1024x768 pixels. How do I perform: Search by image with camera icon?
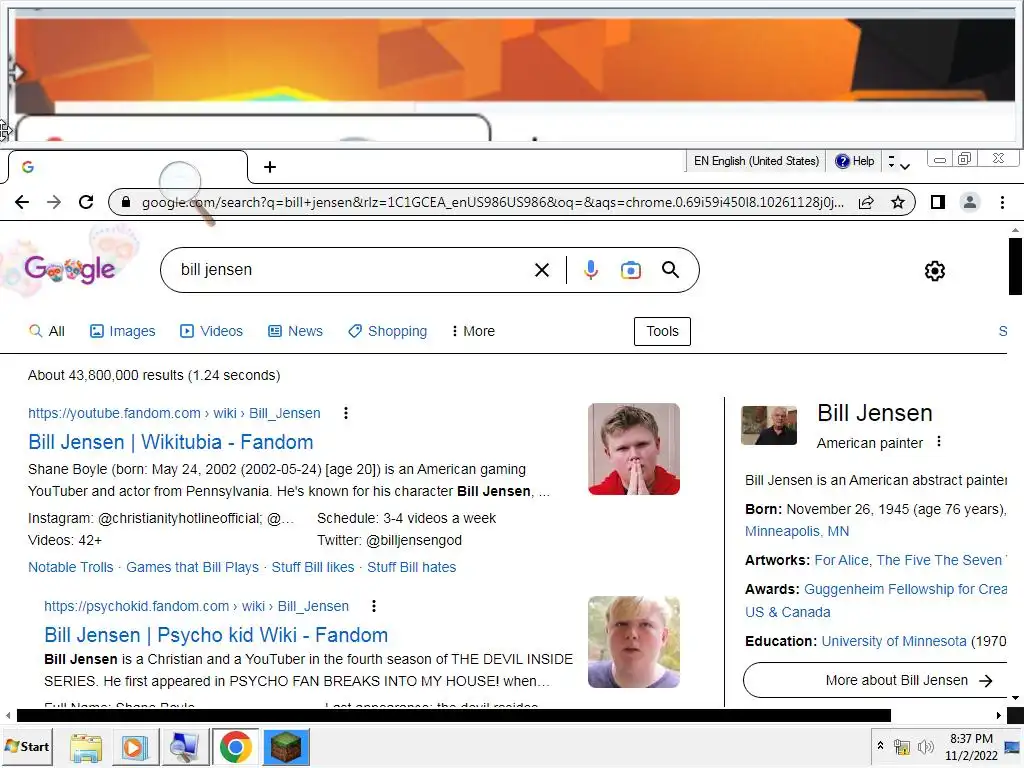631,270
